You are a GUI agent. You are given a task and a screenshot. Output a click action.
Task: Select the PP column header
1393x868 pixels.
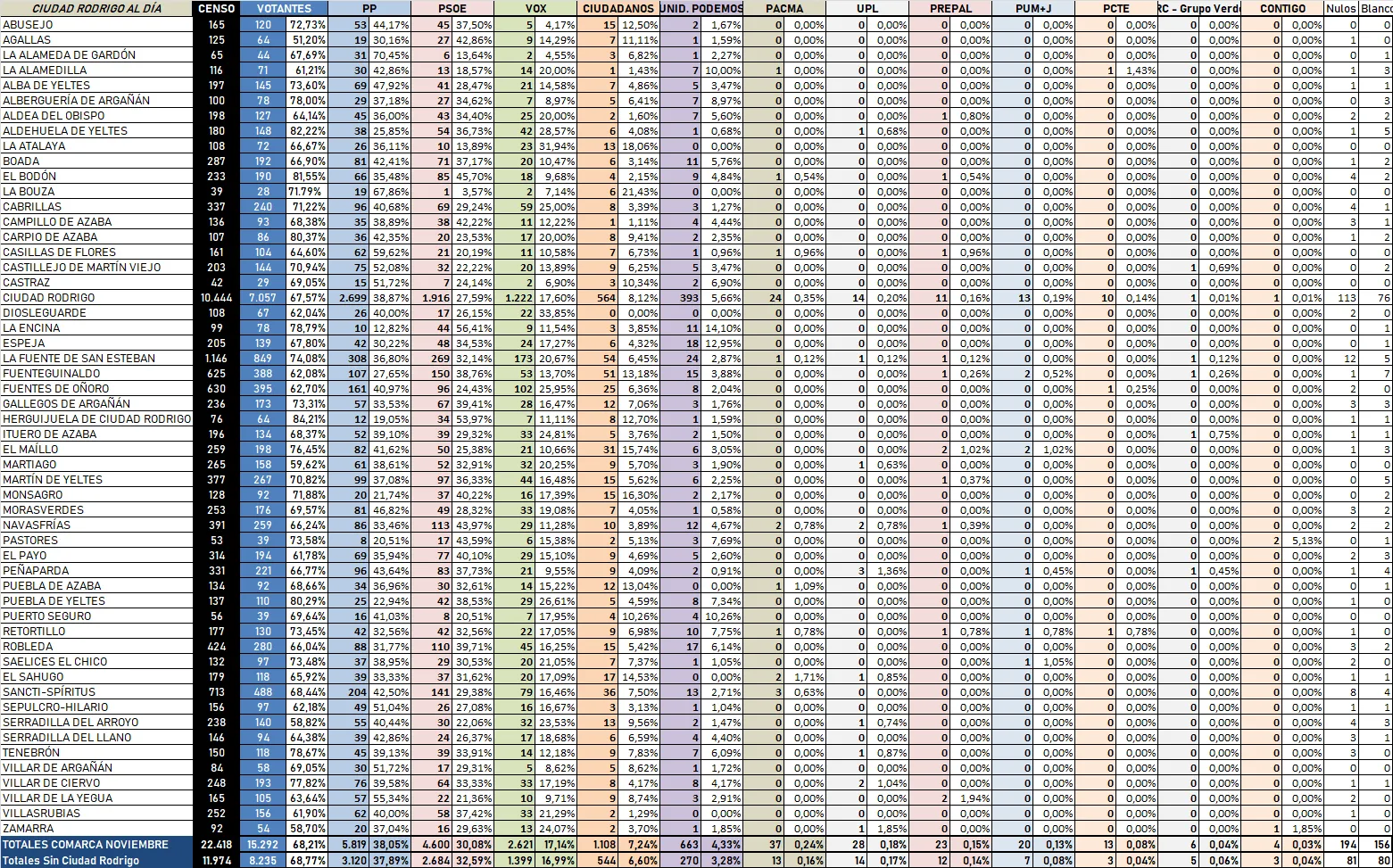click(369, 8)
